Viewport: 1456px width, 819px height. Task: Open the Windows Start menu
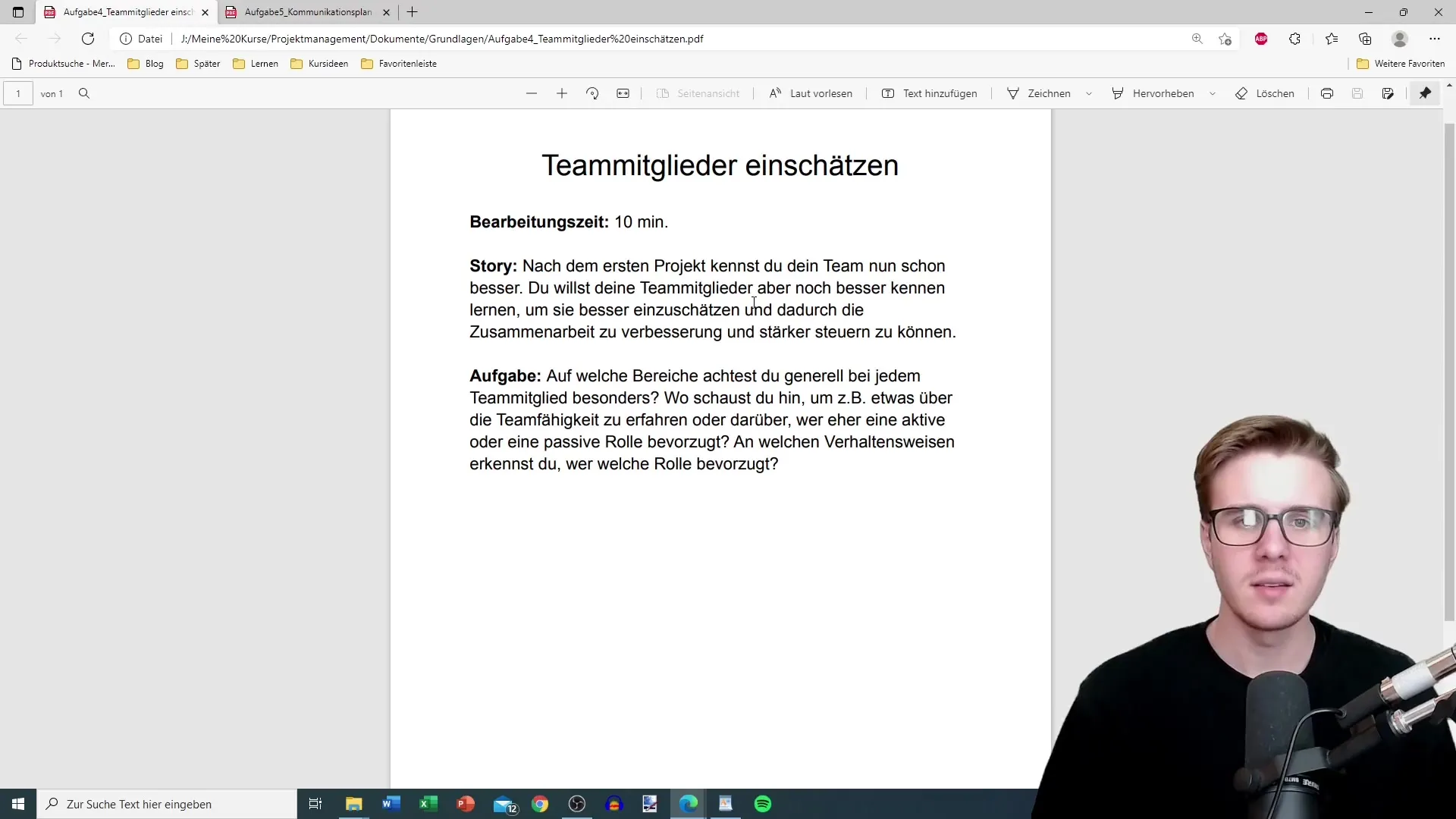(x=18, y=804)
